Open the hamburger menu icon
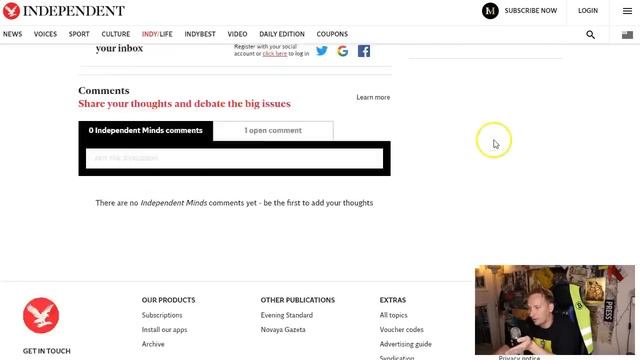This screenshot has height=360, width=640. pos(627,11)
